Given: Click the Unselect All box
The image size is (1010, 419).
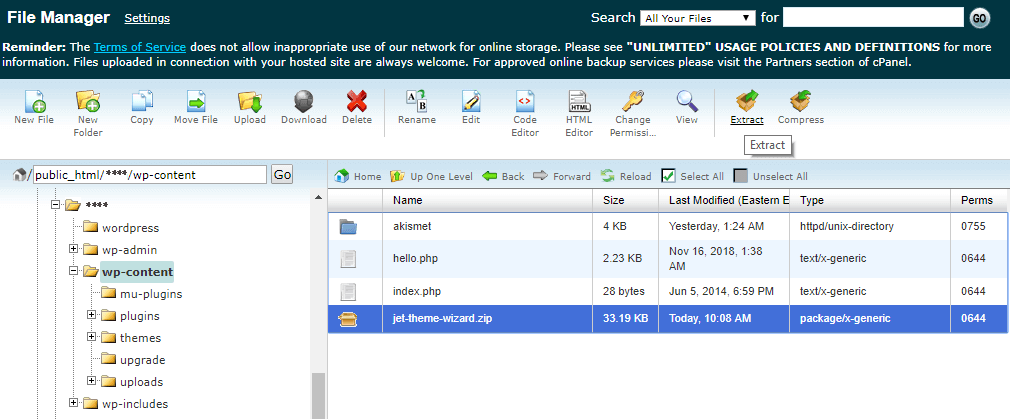Looking at the screenshot, I should [741, 176].
